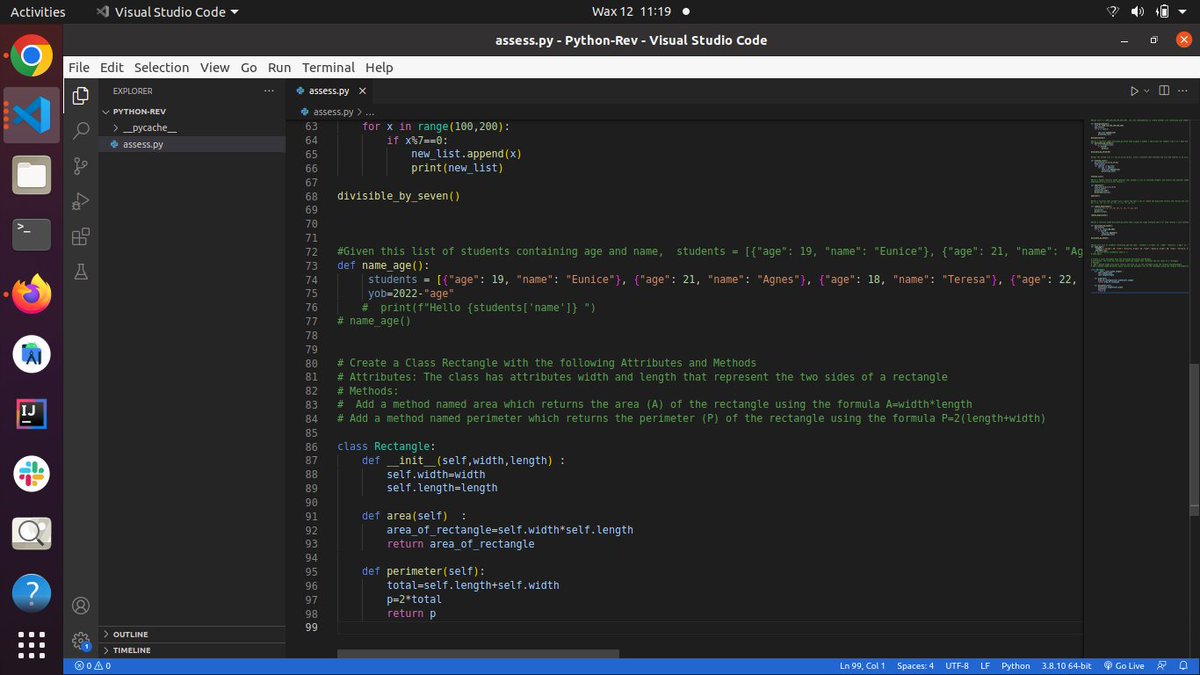Open the Testing flask view

pos(81,271)
